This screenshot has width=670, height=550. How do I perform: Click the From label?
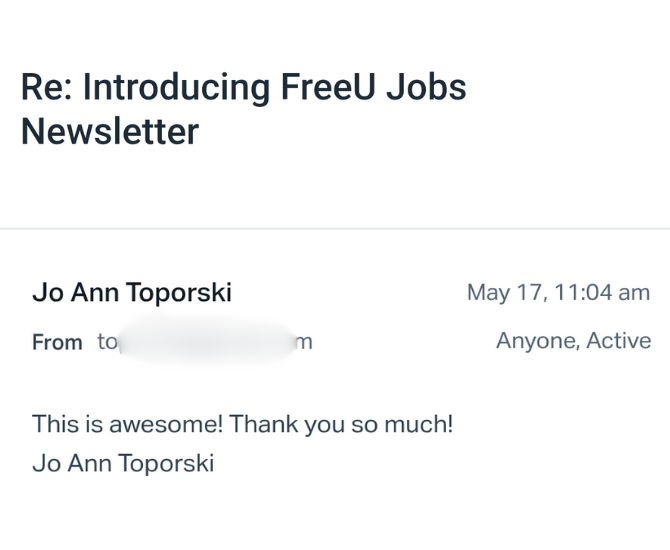57,342
